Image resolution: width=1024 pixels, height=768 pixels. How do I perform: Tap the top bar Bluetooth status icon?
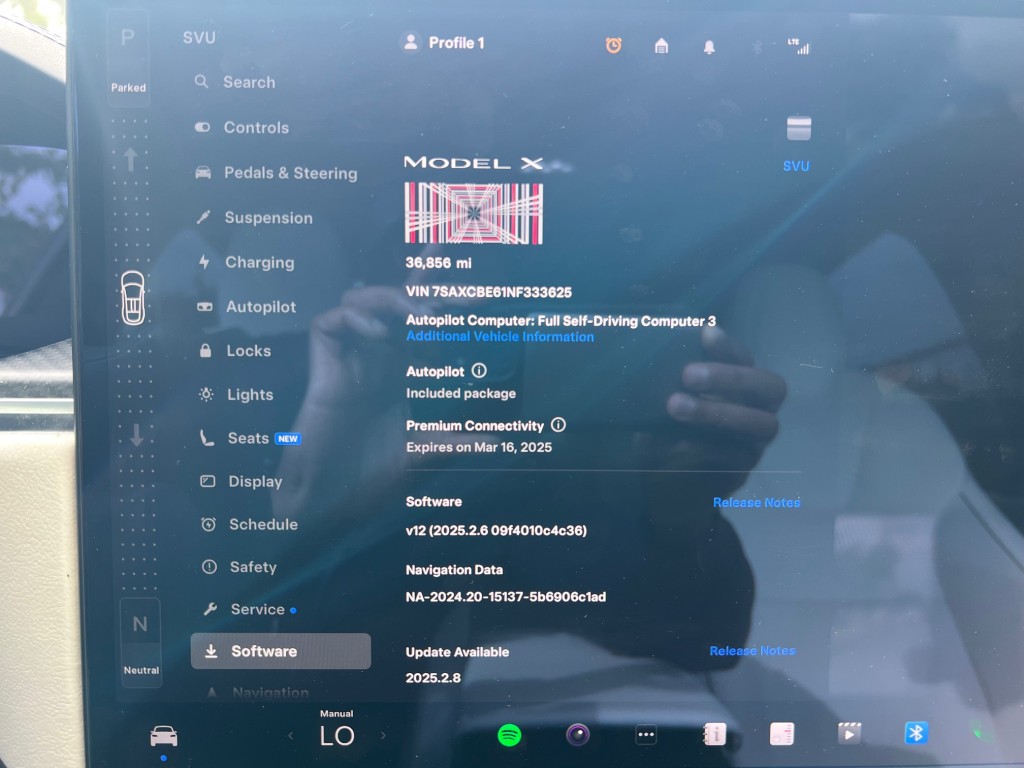757,47
